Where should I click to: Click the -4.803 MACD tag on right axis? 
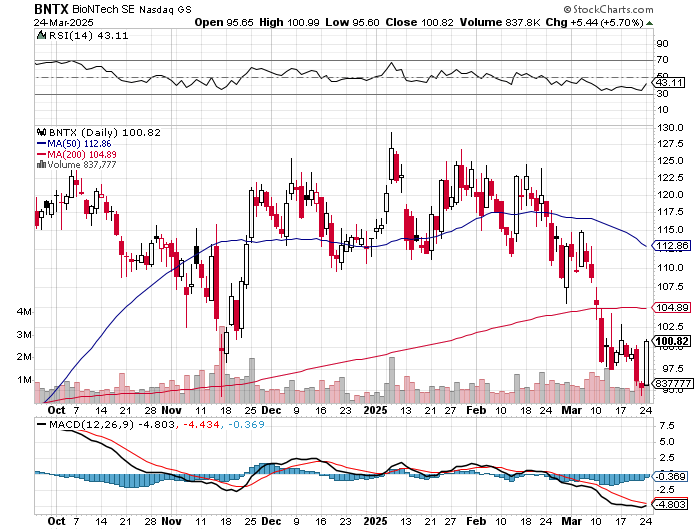pyautogui.click(x=672, y=504)
